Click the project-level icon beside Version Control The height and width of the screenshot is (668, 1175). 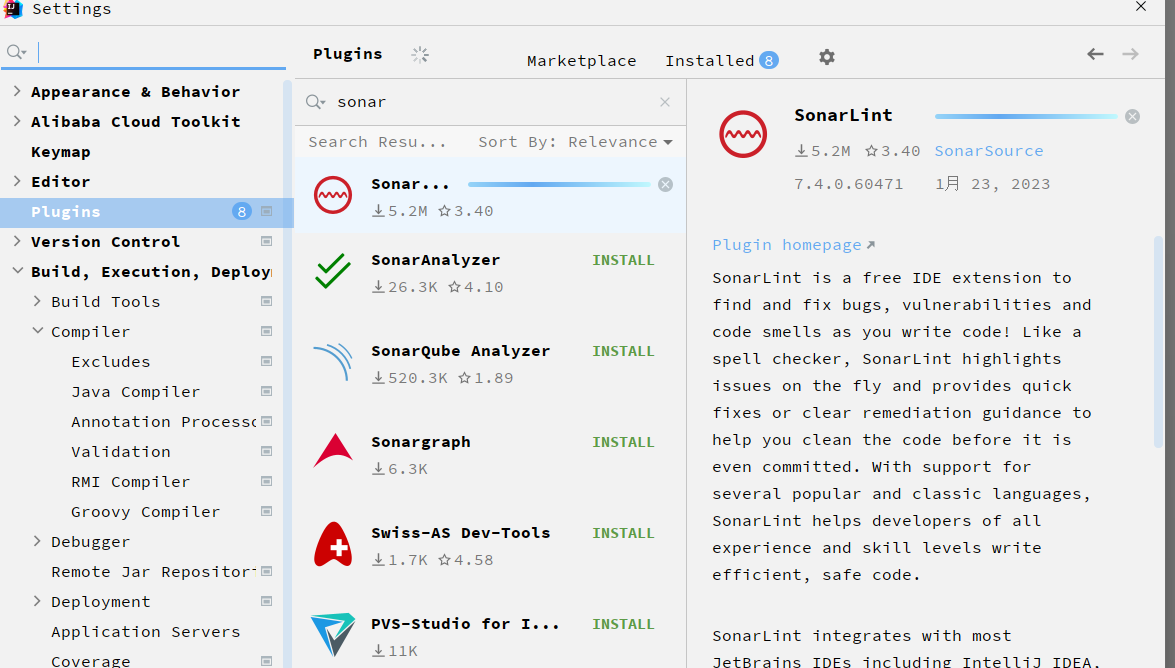[x=266, y=241]
